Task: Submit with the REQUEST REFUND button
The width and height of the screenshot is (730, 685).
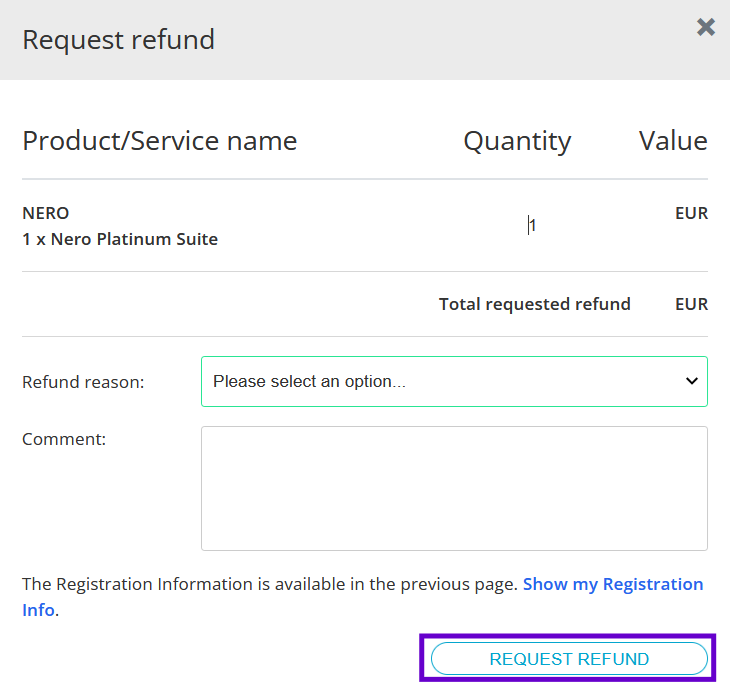Action: coord(569,658)
